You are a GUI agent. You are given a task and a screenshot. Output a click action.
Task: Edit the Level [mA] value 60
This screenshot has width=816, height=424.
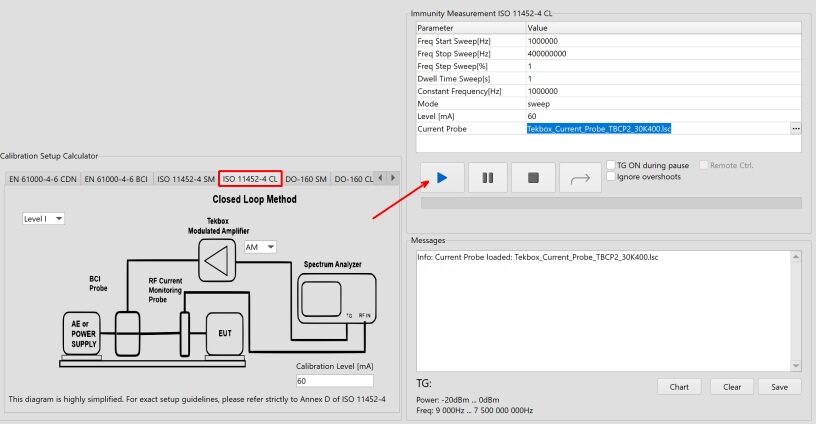pos(663,116)
